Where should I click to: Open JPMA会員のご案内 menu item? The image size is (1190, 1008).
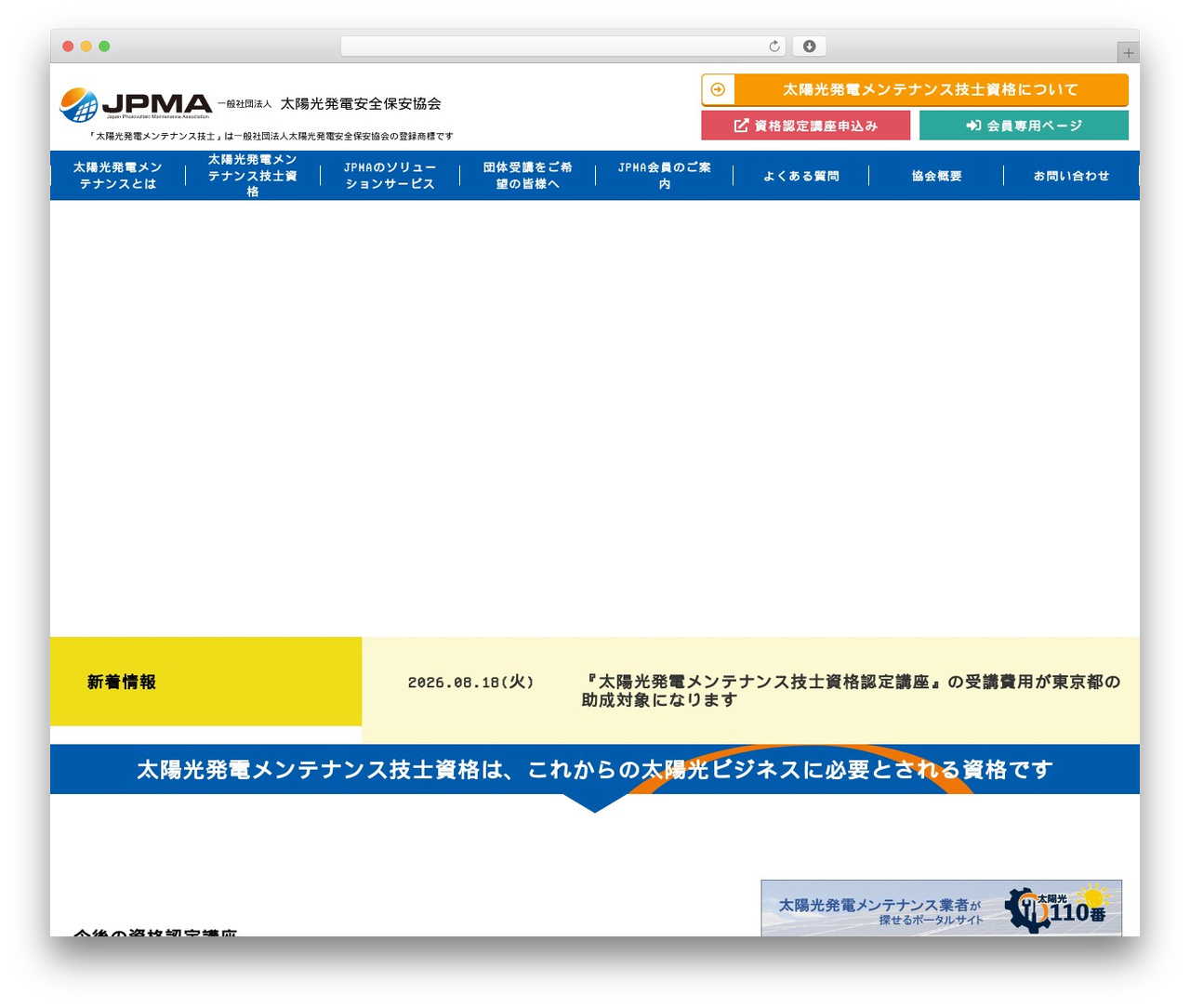(665, 176)
